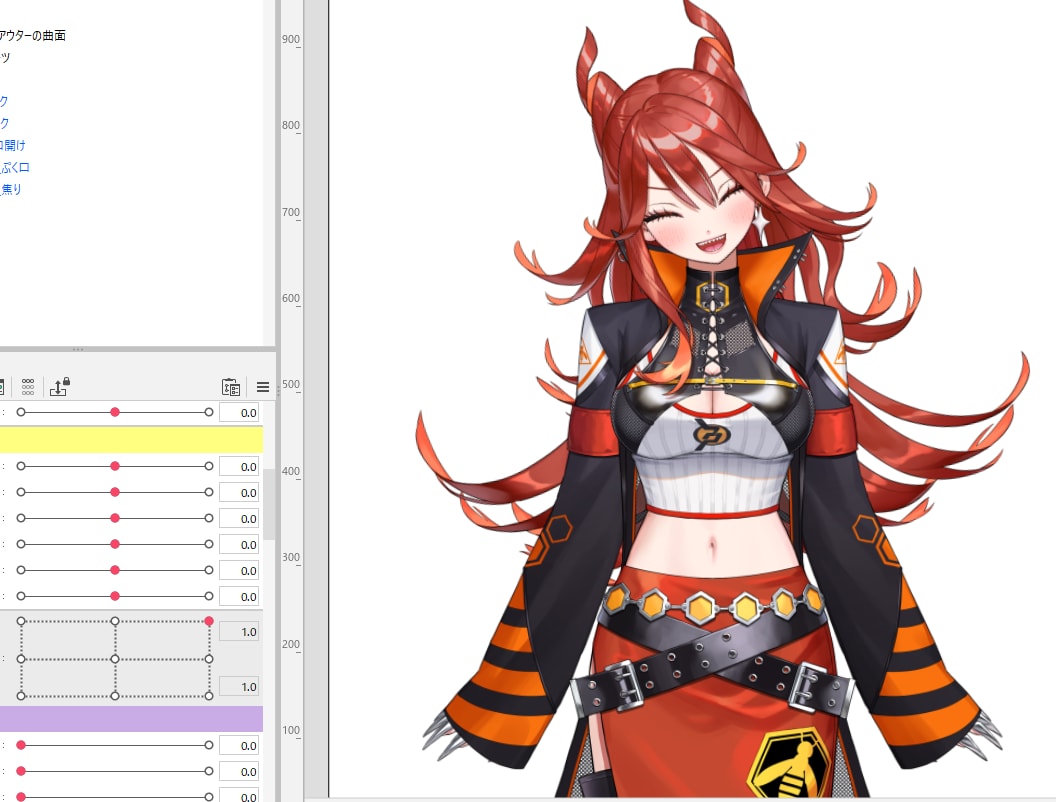Click the center key point of the 2D grid
This screenshot has height=802, width=1056.
point(115,659)
